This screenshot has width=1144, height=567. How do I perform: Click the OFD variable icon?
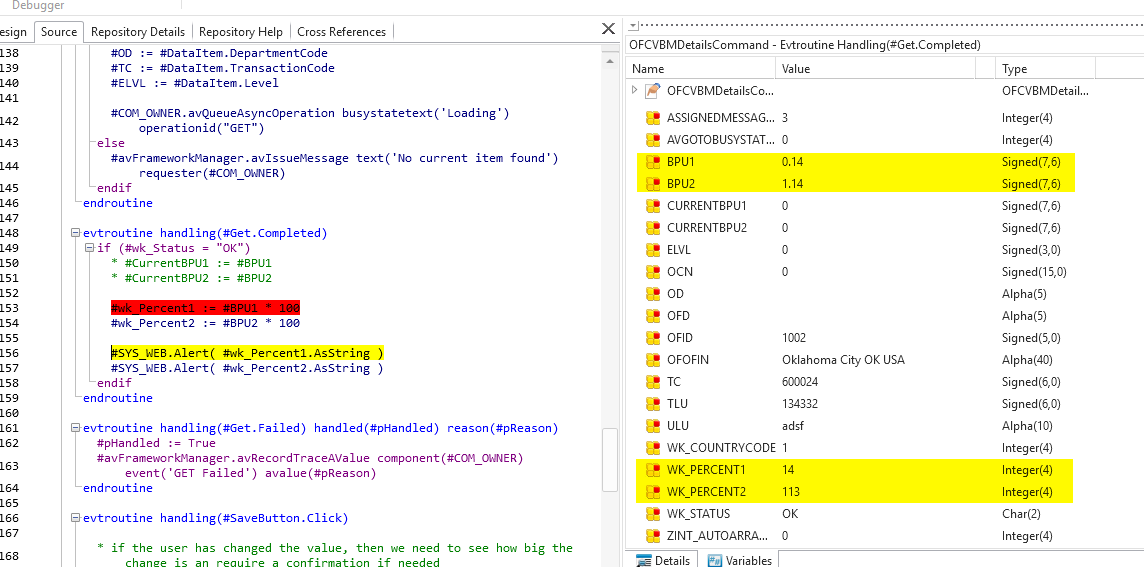pos(653,316)
